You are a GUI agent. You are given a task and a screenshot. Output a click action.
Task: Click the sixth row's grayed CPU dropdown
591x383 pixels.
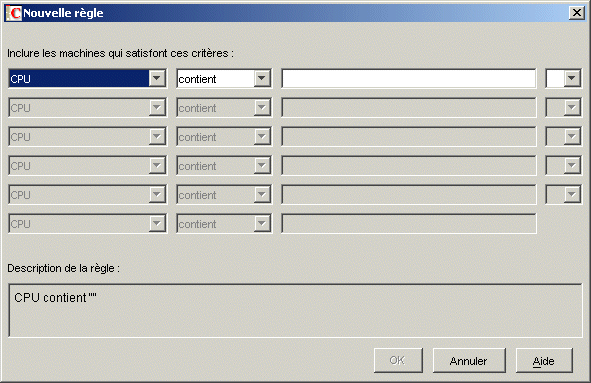pos(87,224)
